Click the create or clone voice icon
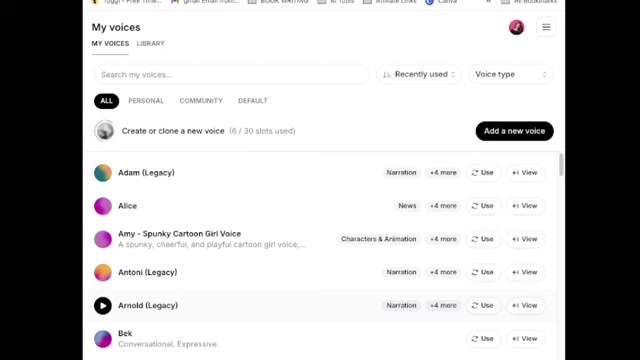The image size is (640, 360). pyautogui.click(x=104, y=131)
